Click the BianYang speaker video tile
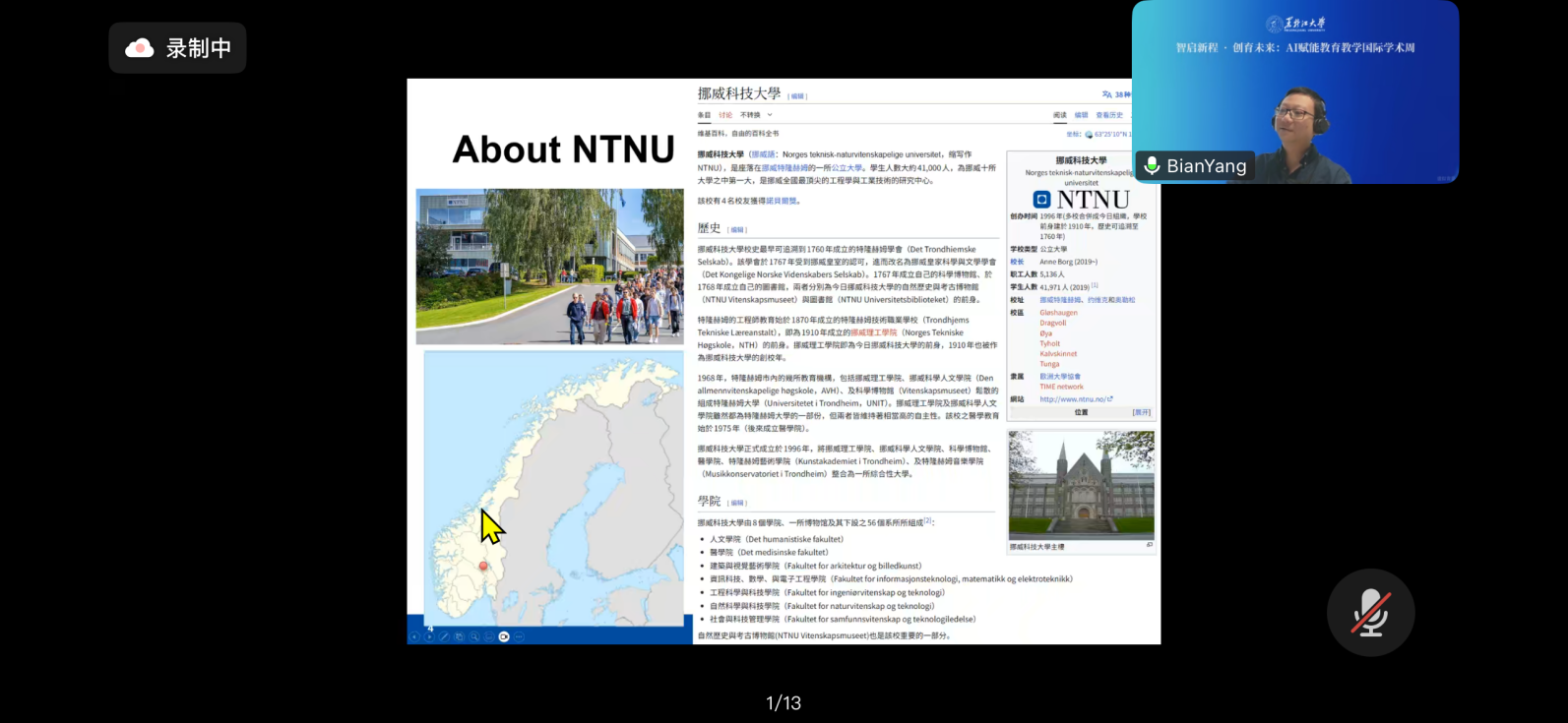The height and width of the screenshot is (723, 1568). (x=1295, y=92)
